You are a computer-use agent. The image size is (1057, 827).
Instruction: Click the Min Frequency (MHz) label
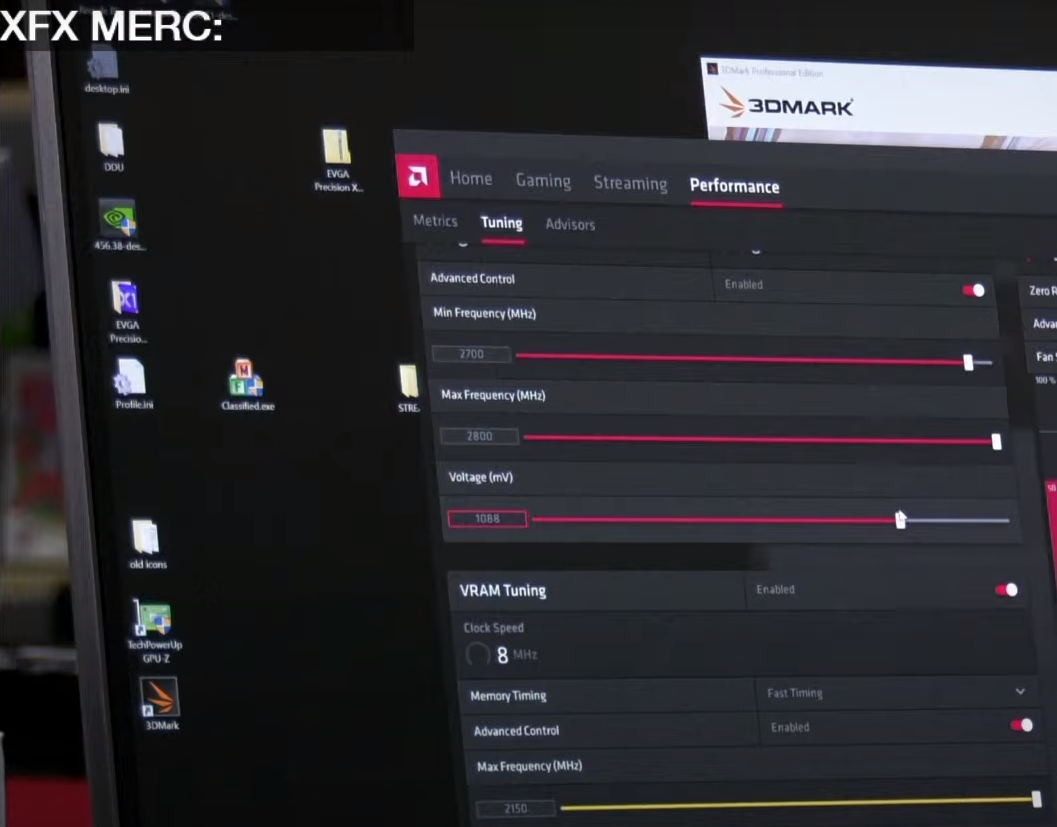click(485, 313)
